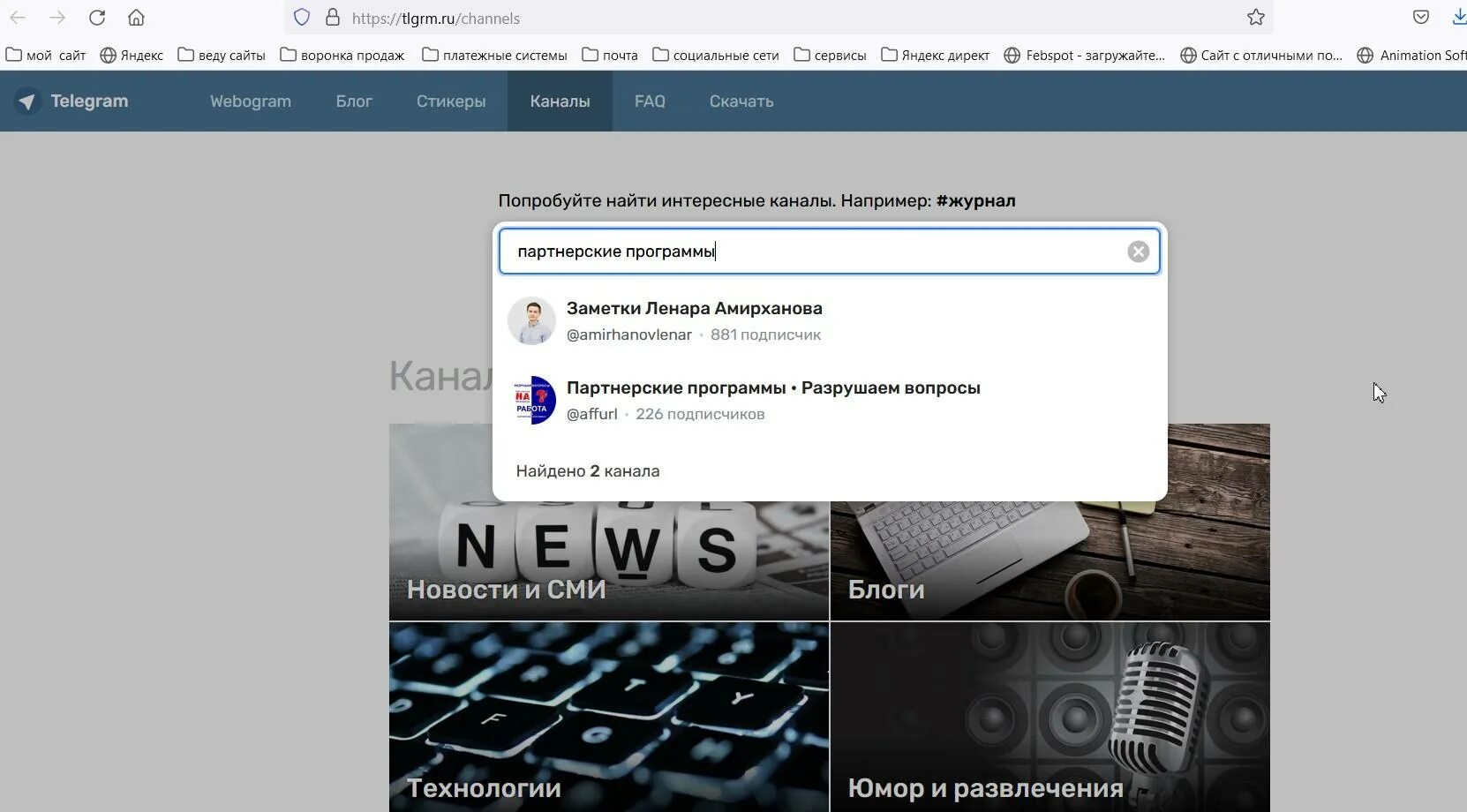Click the site security padlock icon

(x=333, y=18)
